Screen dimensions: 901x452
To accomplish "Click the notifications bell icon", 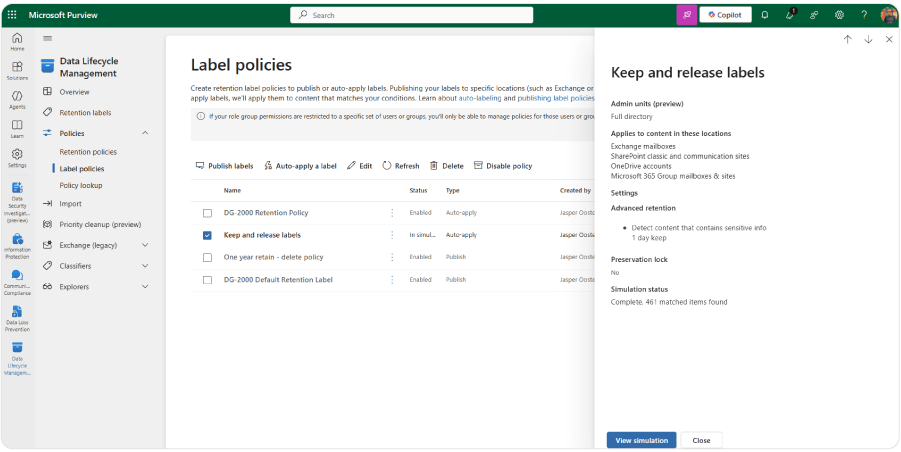I will pyautogui.click(x=765, y=15).
